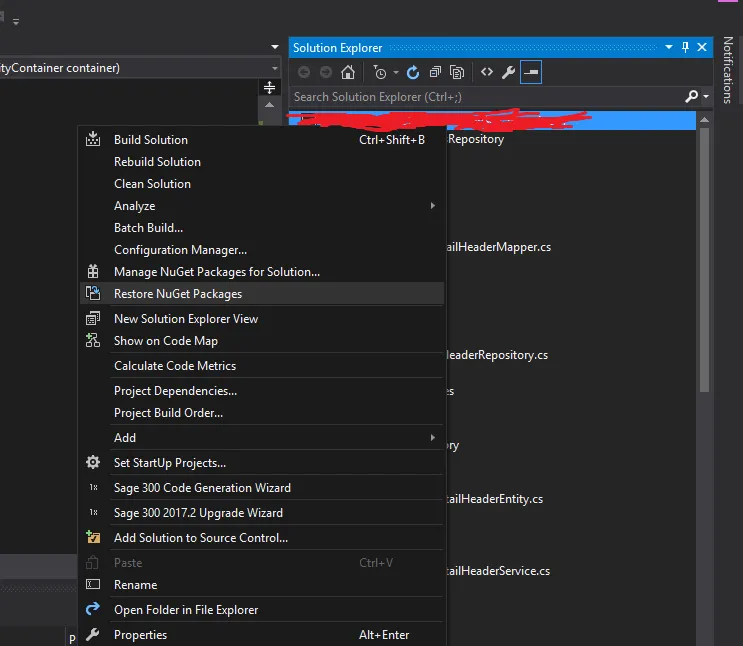Choose Add Solution to Source Control
Image resolution: width=743 pixels, height=646 pixels.
point(262,538)
